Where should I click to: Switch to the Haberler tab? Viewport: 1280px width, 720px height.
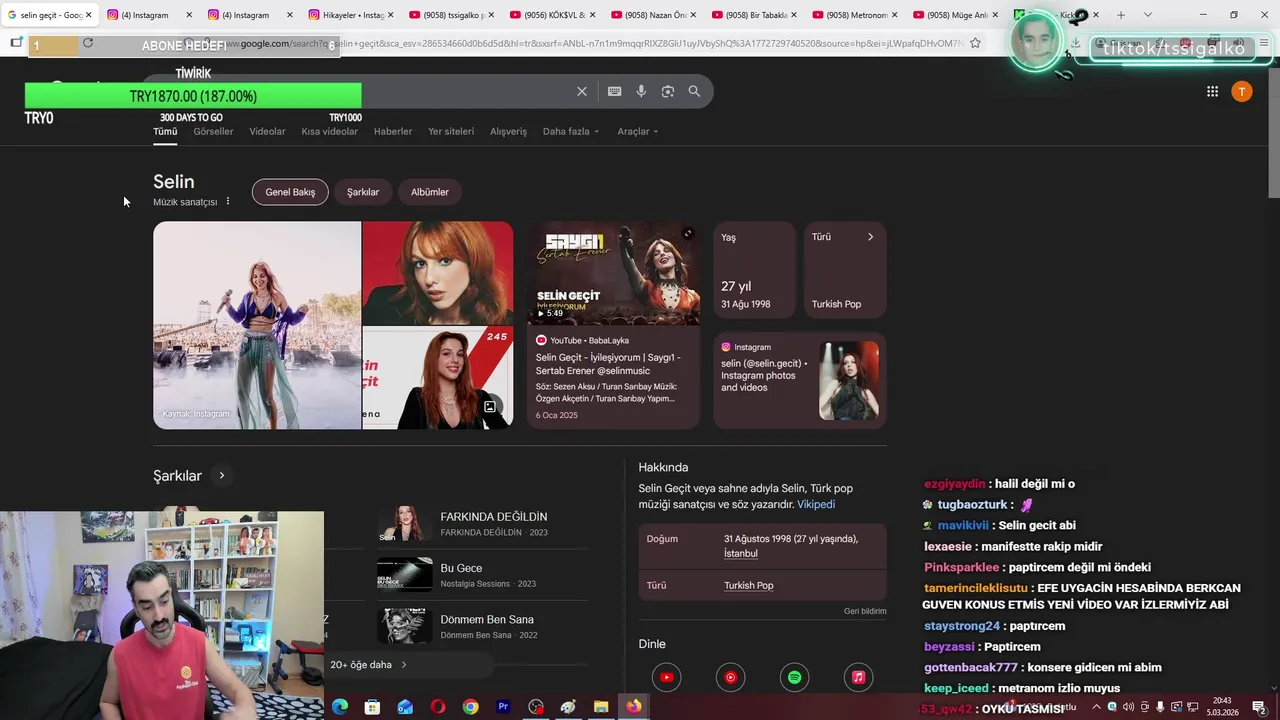point(393,131)
